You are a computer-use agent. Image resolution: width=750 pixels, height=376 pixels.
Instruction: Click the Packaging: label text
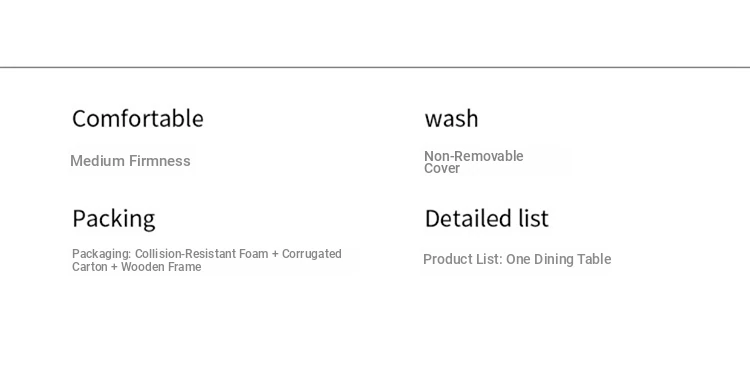point(101,254)
